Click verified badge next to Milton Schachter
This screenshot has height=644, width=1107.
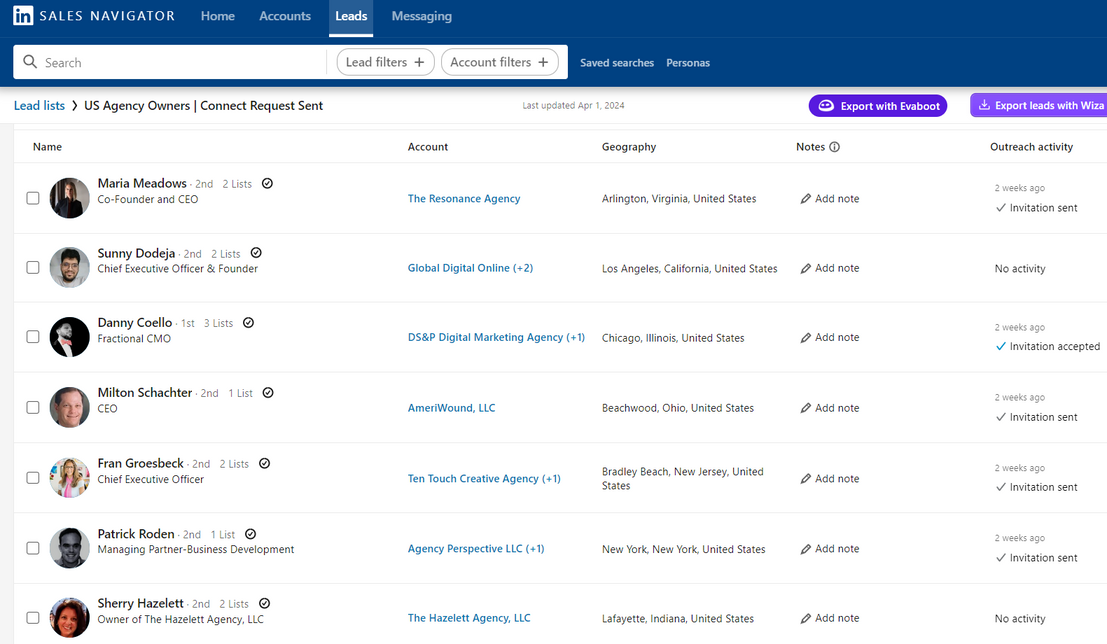pyautogui.click(x=268, y=393)
